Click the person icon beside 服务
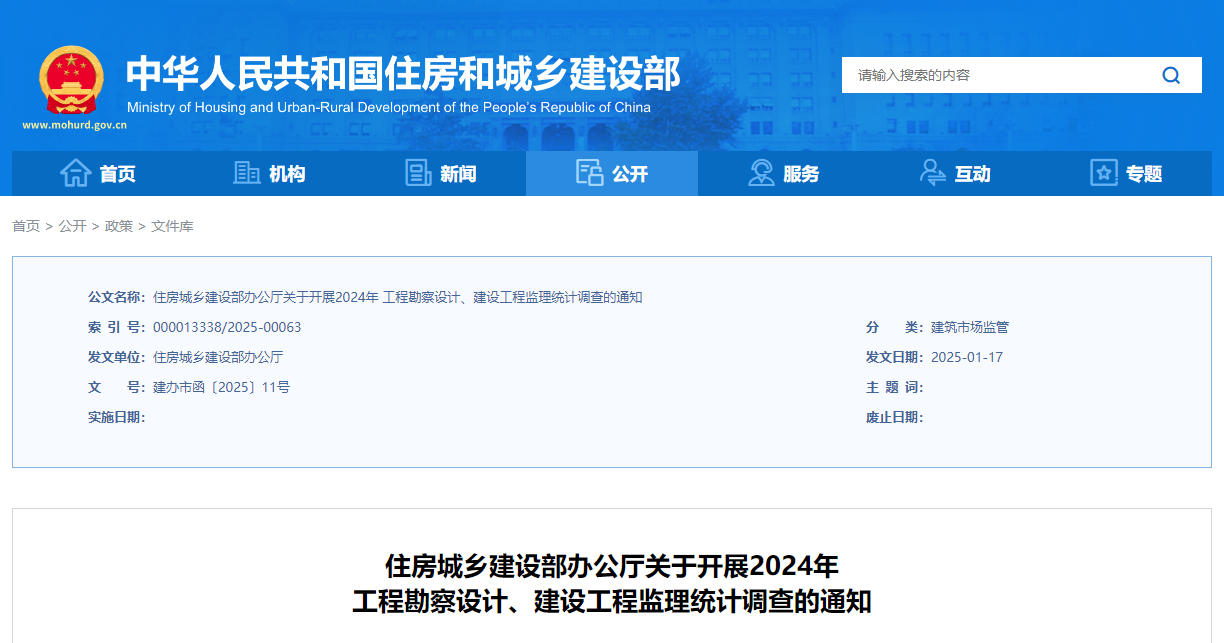Image resolution: width=1224 pixels, height=643 pixels. (x=761, y=173)
